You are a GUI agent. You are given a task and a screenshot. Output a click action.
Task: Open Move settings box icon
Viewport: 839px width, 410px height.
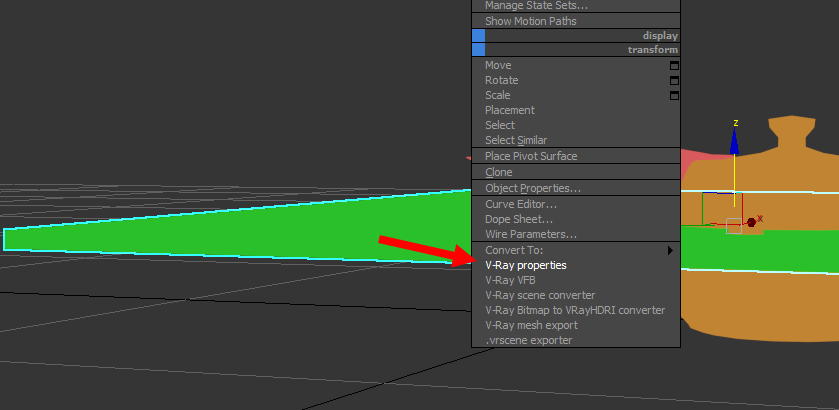click(x=674, y=65)
